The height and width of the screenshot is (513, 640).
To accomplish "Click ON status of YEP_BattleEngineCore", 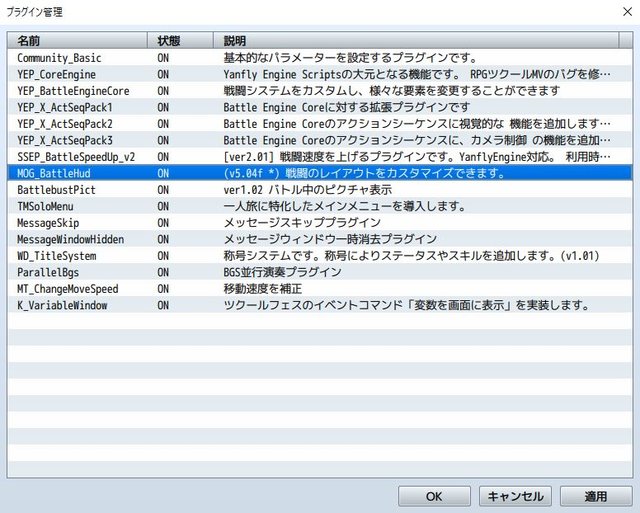I will [x=163, y=91].
